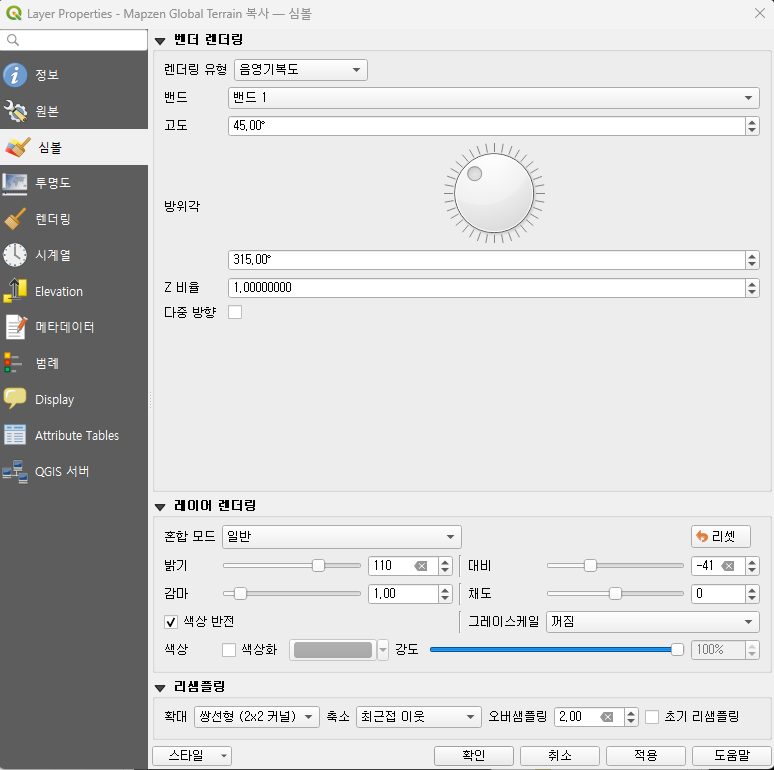The width and height of the screenshot is (774, 770).
Task: Uncheck the 색상 반전 (invert colors) checkbox
Action: coord(171,622)
